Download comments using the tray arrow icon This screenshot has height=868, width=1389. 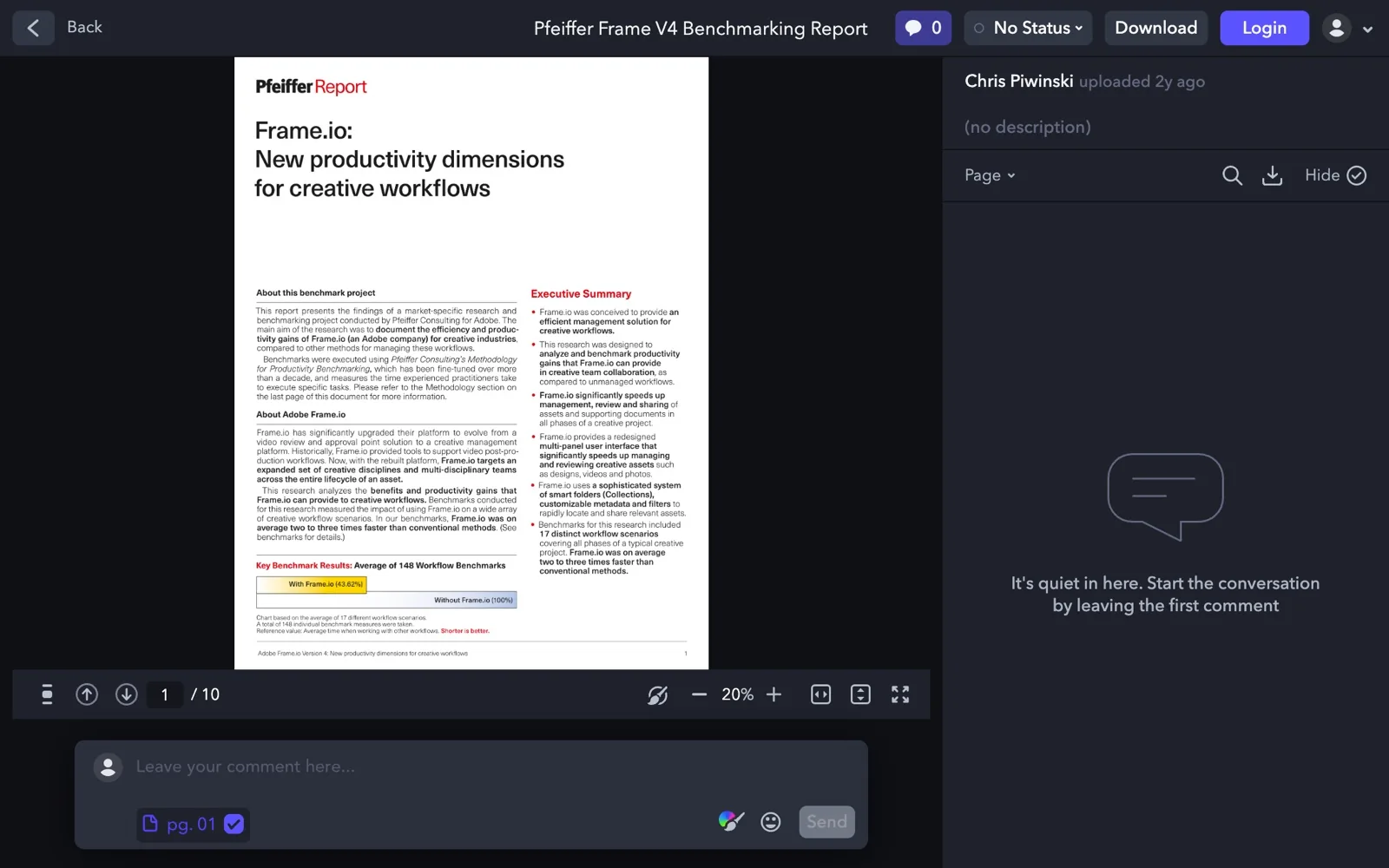[1272, 175]
